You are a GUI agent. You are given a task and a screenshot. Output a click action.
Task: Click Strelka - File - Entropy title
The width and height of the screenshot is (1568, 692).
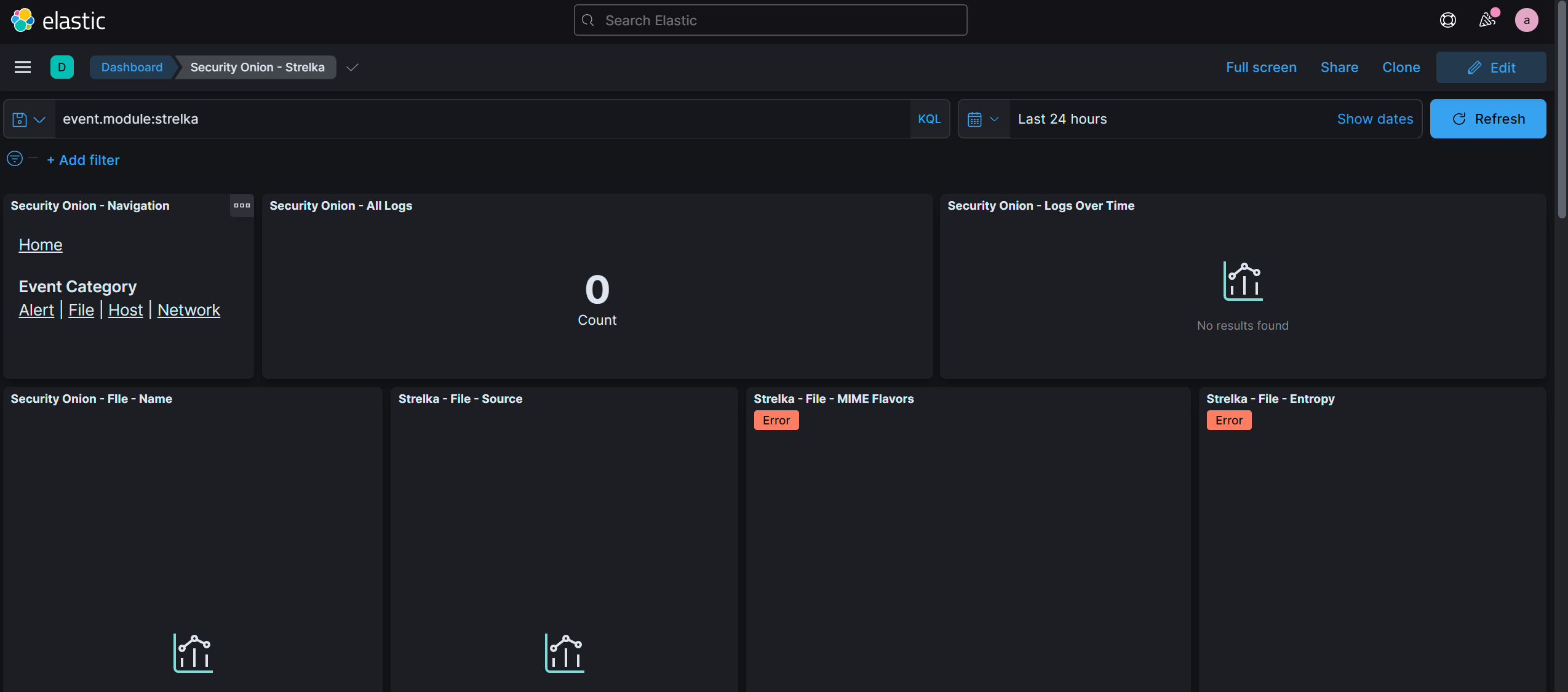coord(1270,399)
